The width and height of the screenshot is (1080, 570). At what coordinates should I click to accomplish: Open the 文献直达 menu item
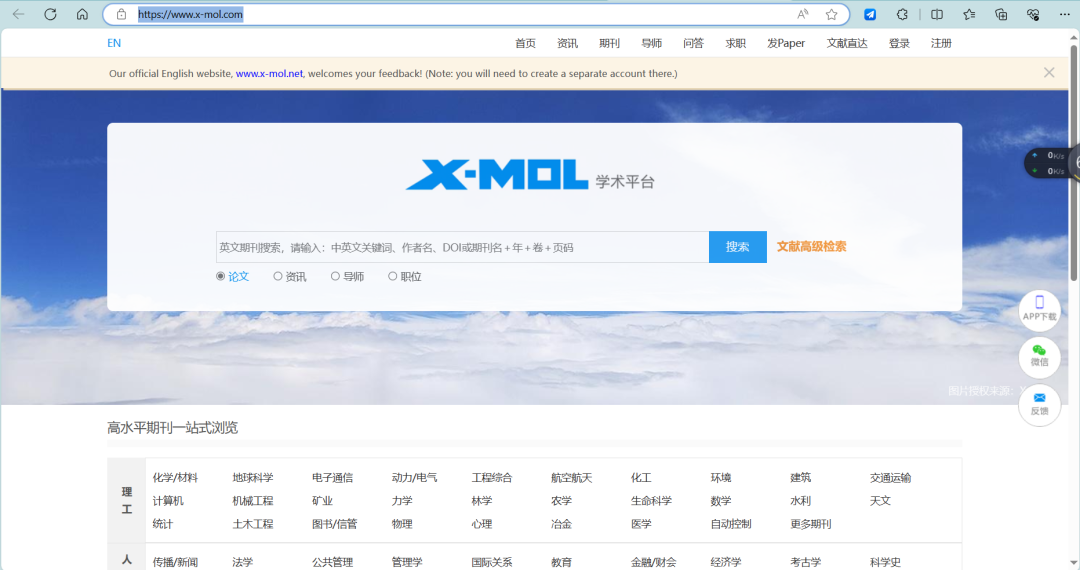(847, 43)
